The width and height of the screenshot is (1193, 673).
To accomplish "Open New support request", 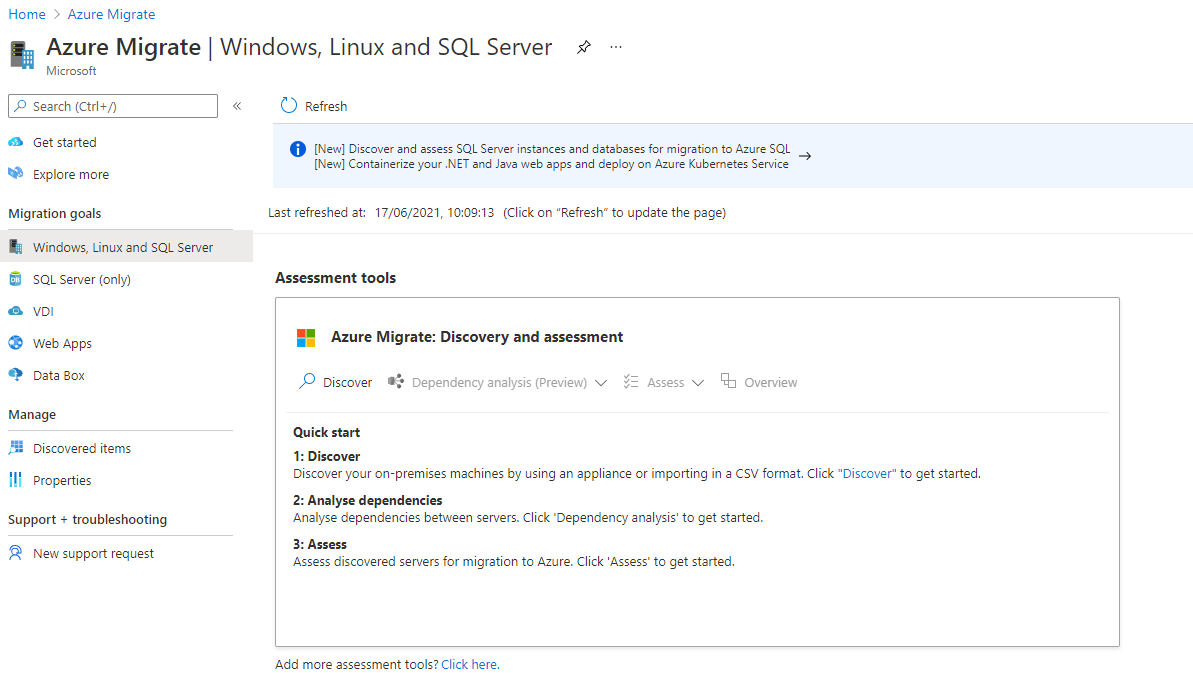I will point(93,553).
